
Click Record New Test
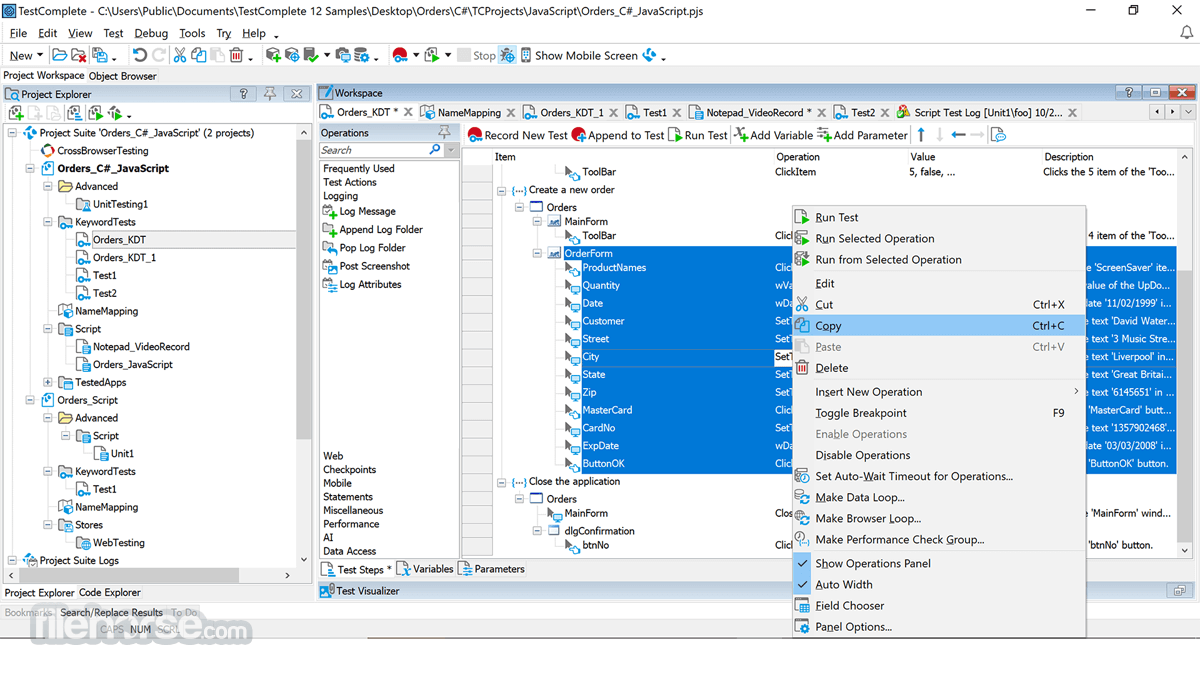pyautogui.click(x=518, y=135)
